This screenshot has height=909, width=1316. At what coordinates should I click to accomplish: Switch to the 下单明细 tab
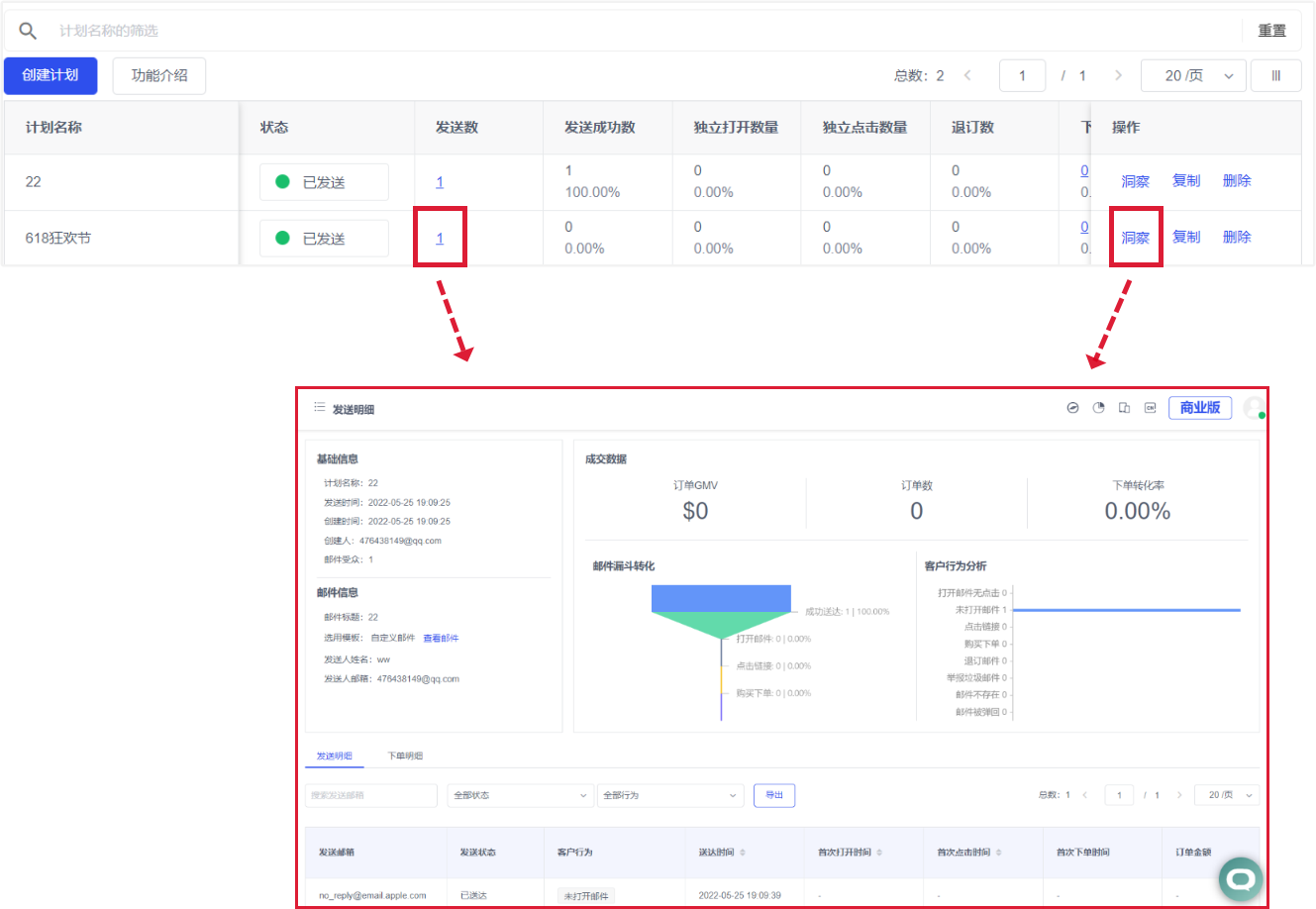click(x=405, y=757)
